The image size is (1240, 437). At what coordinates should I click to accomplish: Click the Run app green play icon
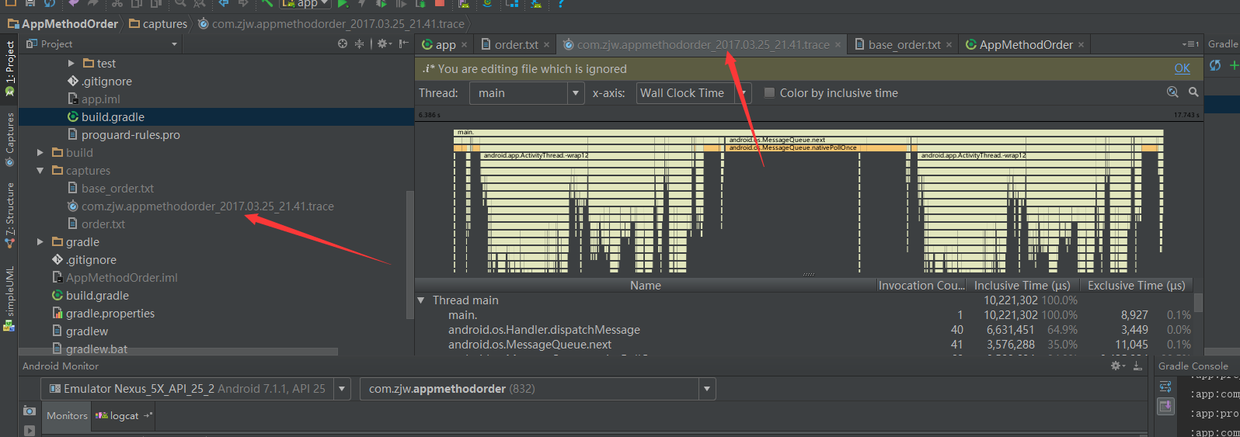344,4
